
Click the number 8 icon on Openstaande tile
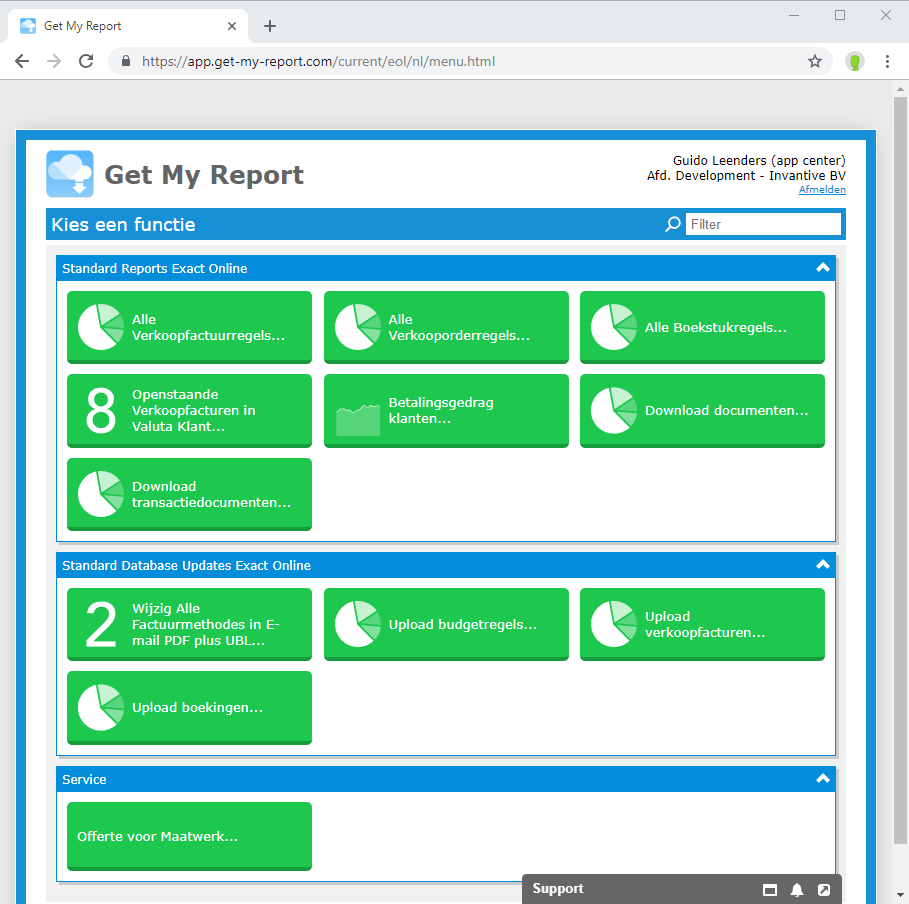click(101, 411)
